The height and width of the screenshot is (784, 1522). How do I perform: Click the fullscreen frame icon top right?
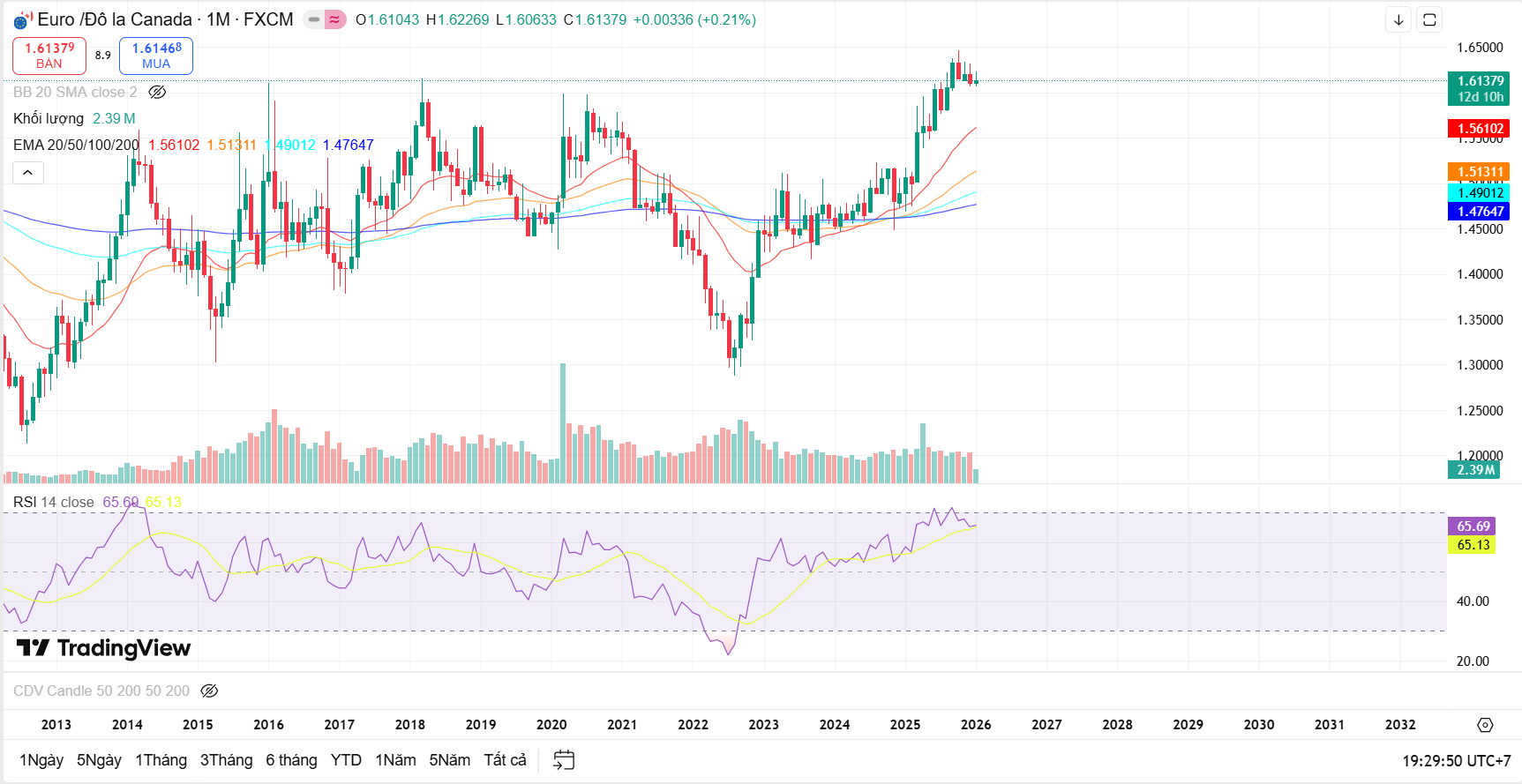pyautogui.click(x=1429, y=19)
